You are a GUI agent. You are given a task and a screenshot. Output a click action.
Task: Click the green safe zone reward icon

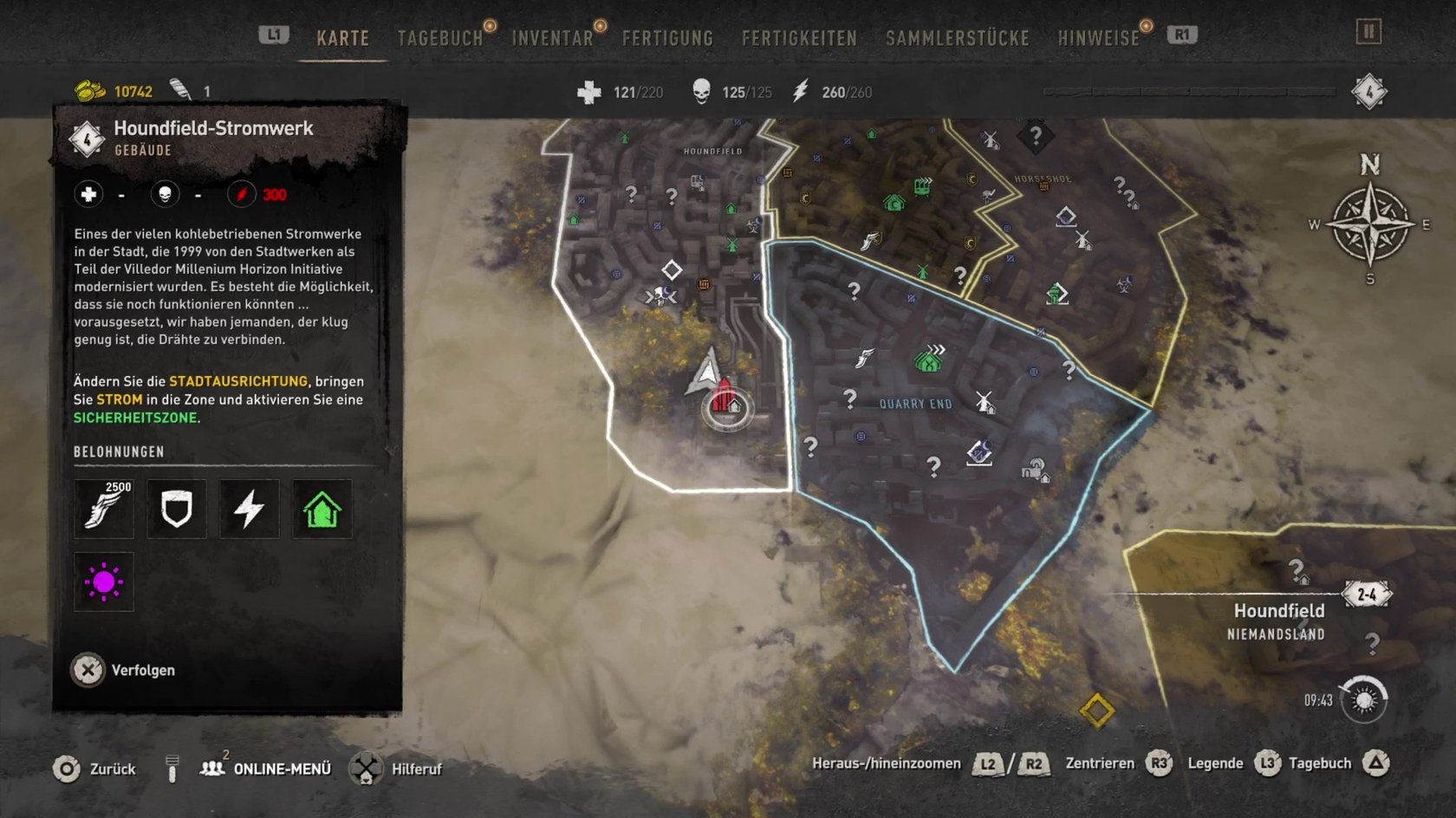tap(322, 509)
